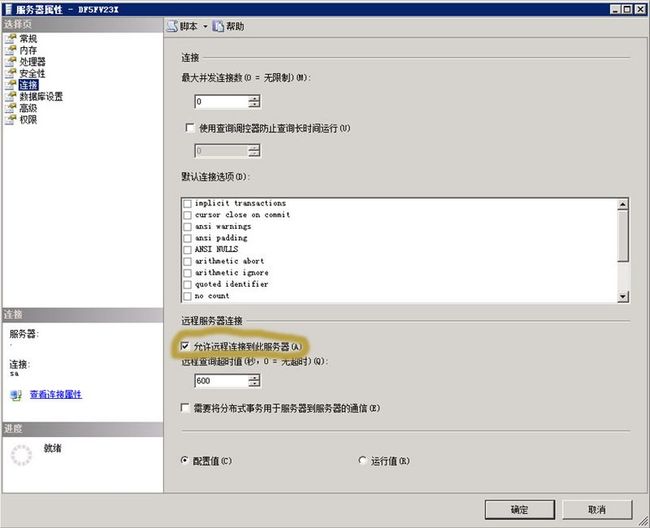Click the options list scroll up arrow
The width and height of the screenshot is (650, 528).
623,204
